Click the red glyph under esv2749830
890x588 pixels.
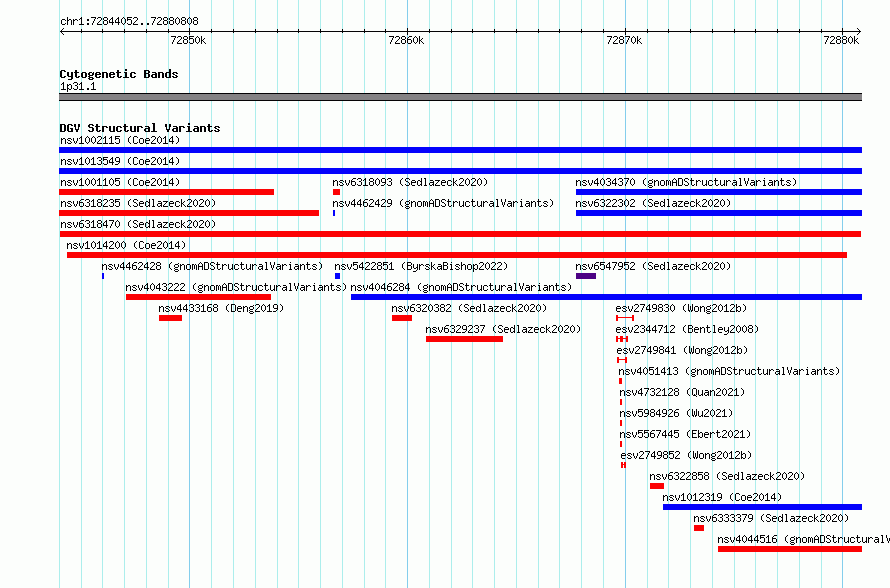[625, 318]
